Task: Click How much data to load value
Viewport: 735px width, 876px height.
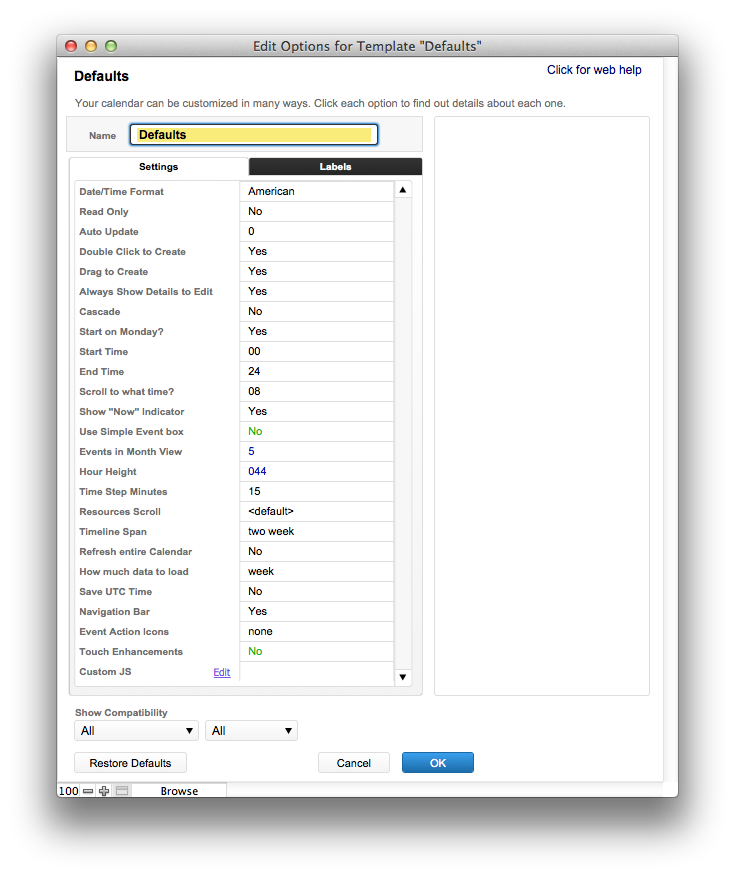Action: click(x=317, y=572)
